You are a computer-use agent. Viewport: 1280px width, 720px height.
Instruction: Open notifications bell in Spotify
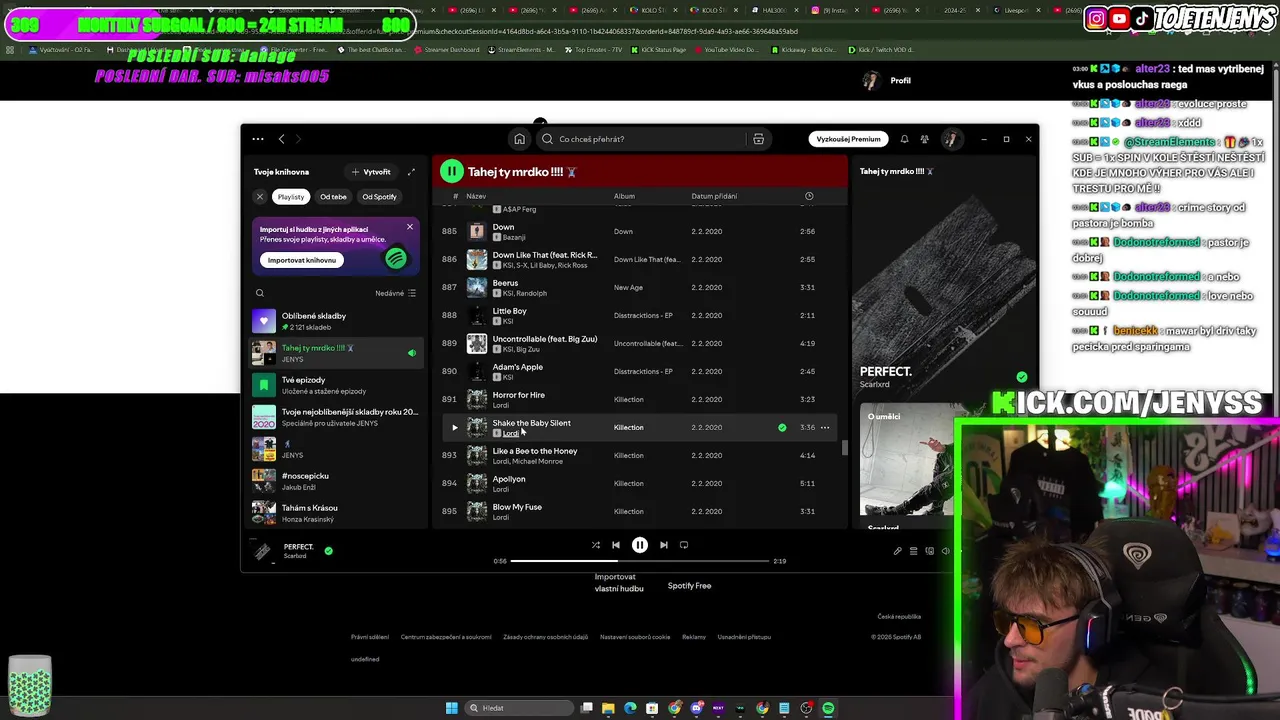click(904, 139)
